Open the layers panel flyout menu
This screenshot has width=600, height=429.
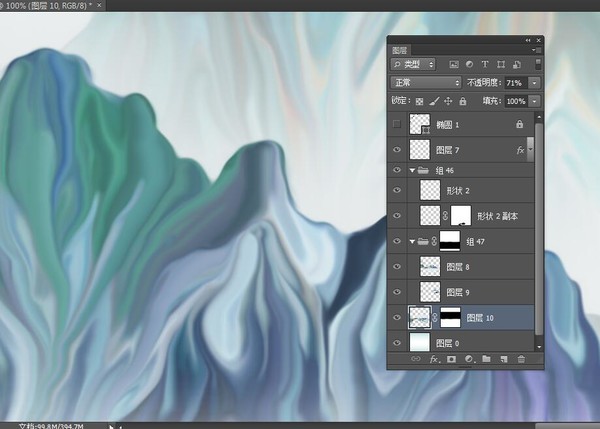[536, 50]
